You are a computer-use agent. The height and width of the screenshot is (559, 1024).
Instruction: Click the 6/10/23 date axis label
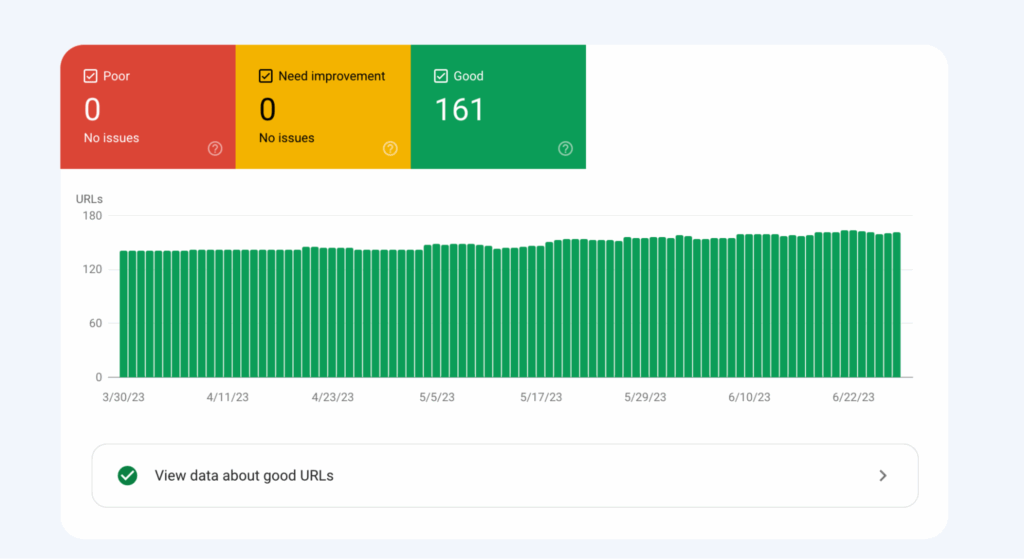pos(749,397)
